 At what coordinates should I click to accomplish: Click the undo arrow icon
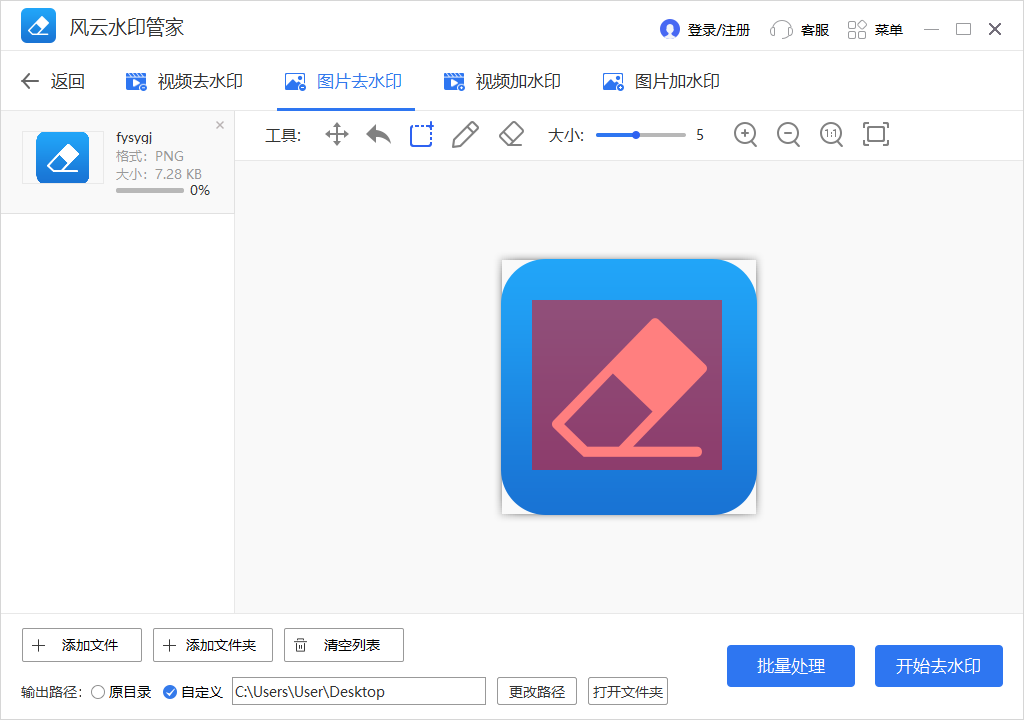point(378,133)
